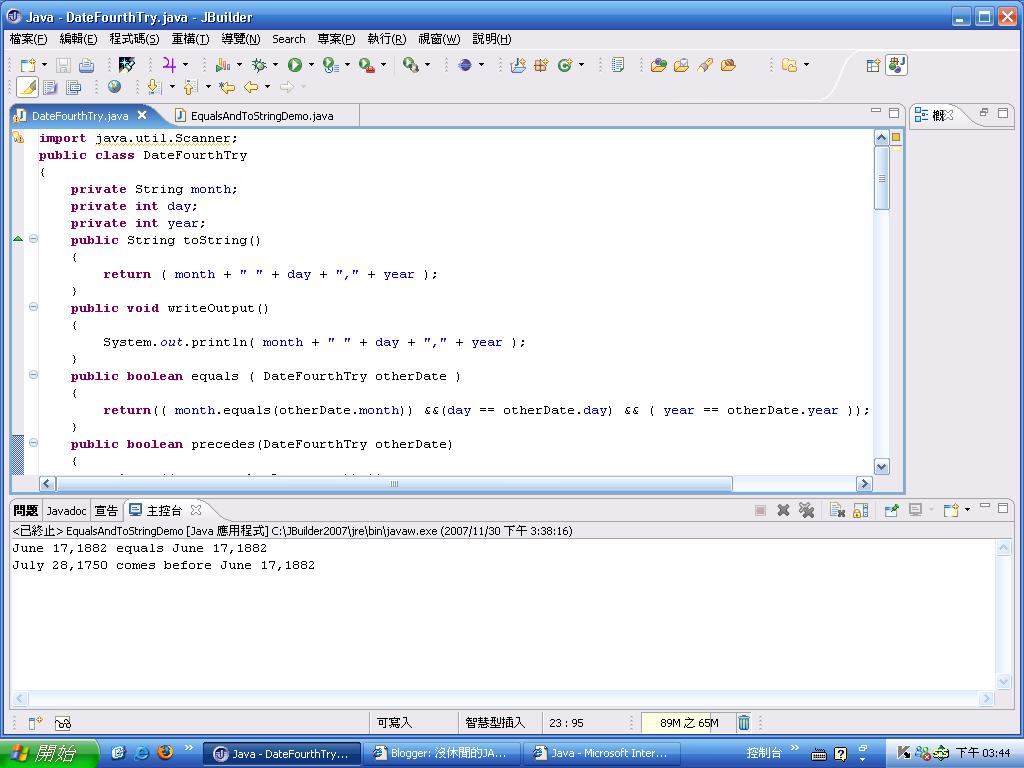1024x768 pixels.
Task: Collapse the precedes() method fold marker
Action: click(x=33, y=443)
